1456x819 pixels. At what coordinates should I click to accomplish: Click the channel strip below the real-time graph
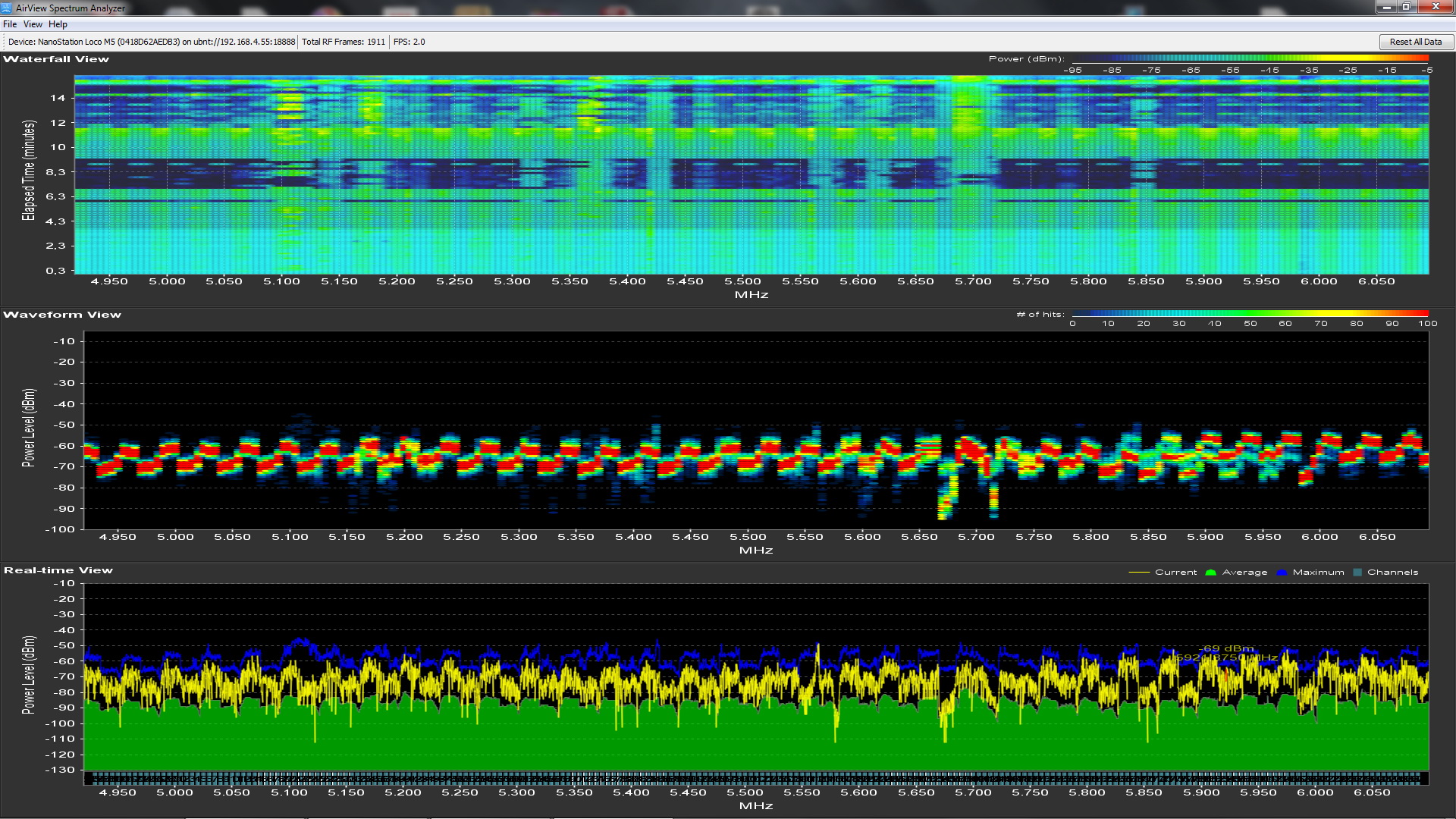click(755, 779)
